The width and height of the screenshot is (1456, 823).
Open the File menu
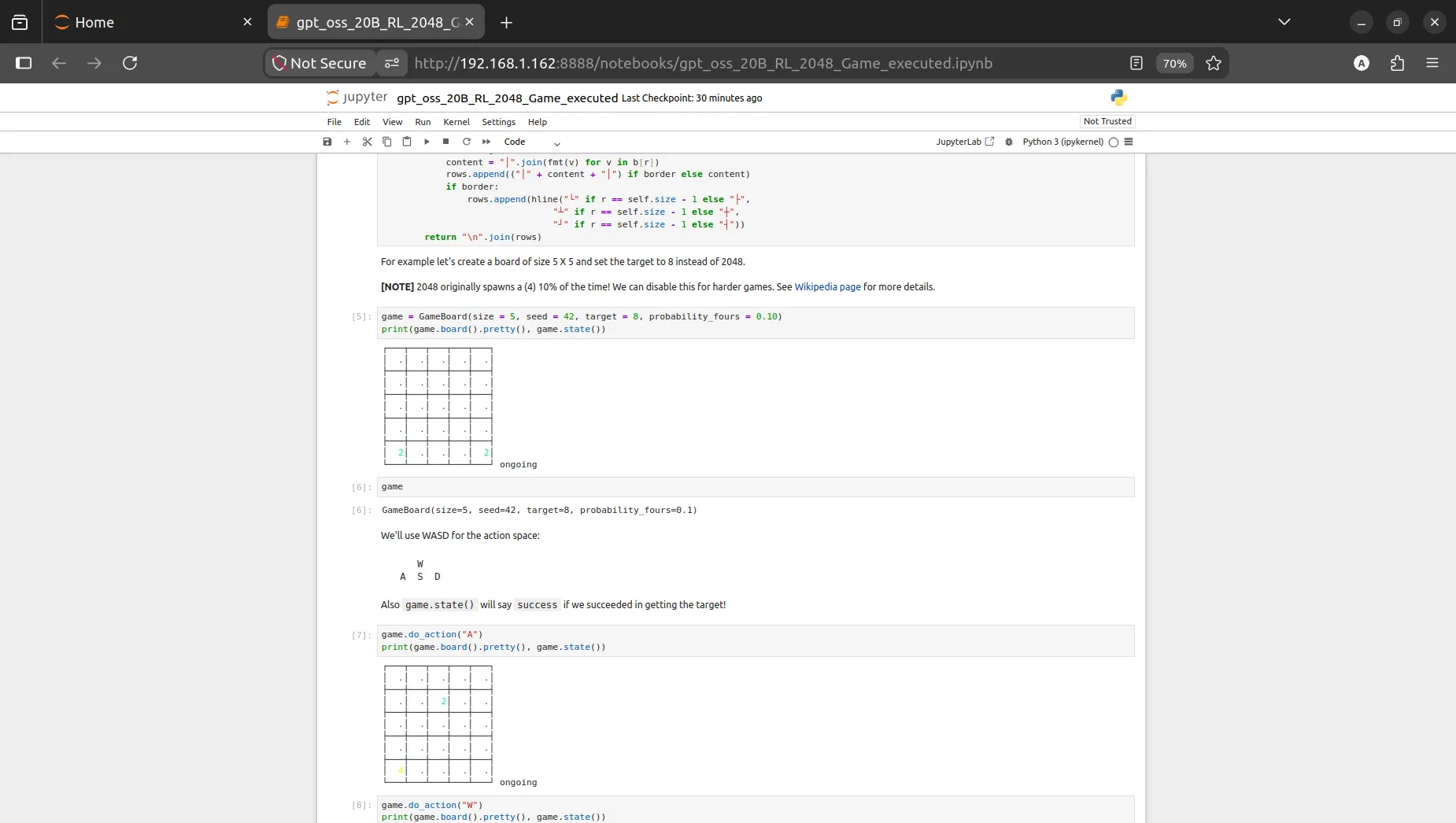coord(334,122)
